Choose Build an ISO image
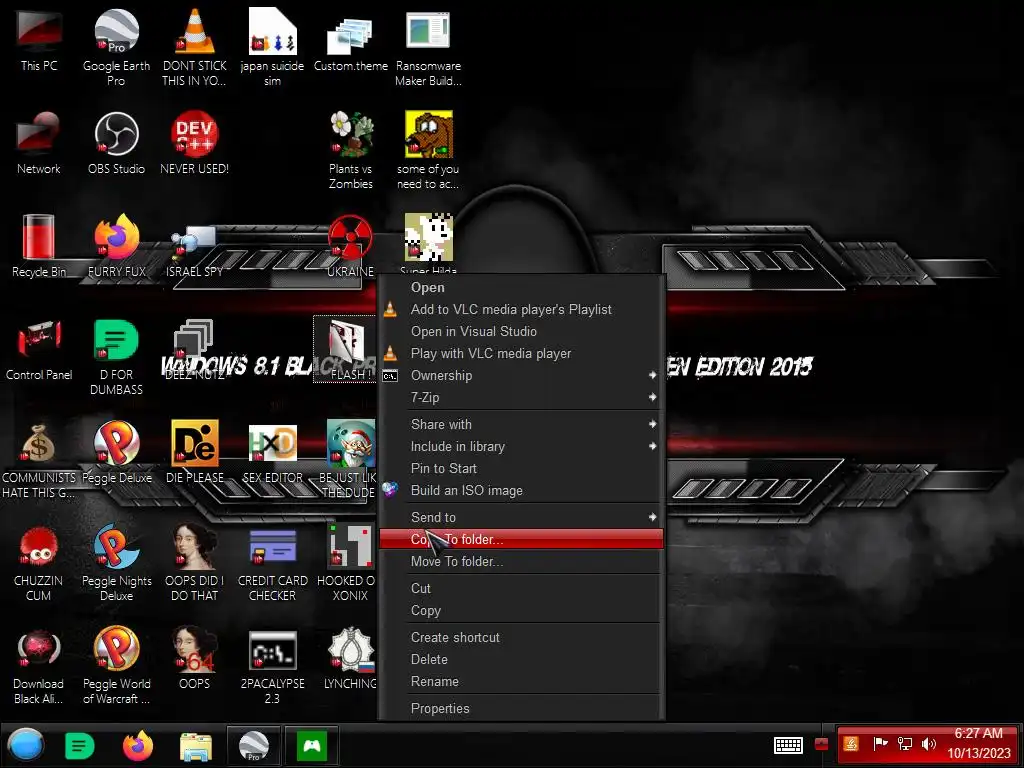 click(x=521, y=490)
